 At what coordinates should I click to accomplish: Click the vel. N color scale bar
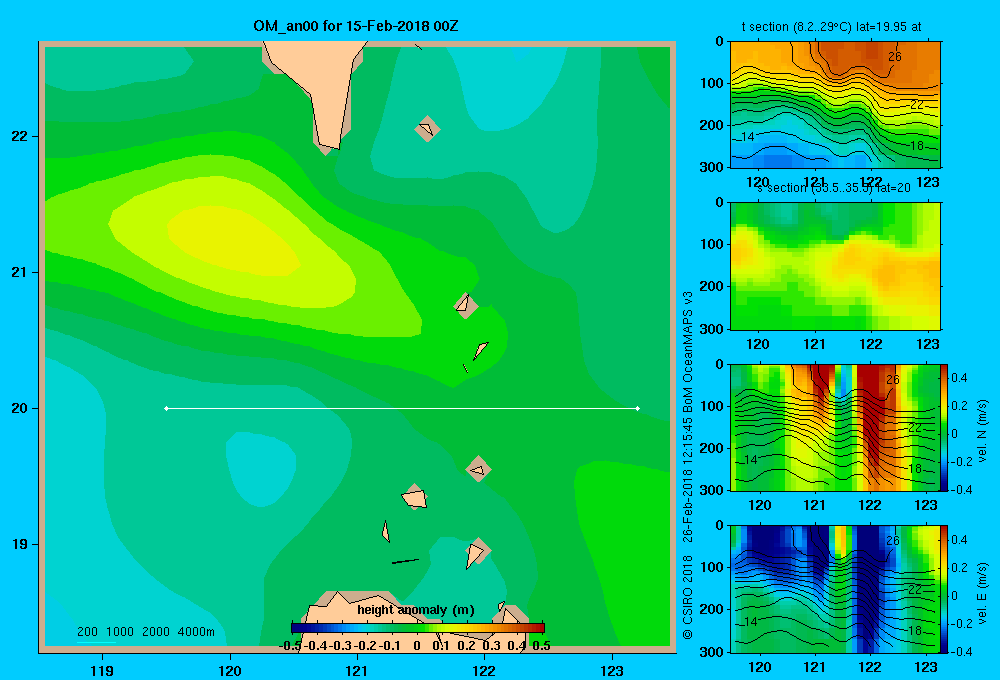(x=944, y=427)
